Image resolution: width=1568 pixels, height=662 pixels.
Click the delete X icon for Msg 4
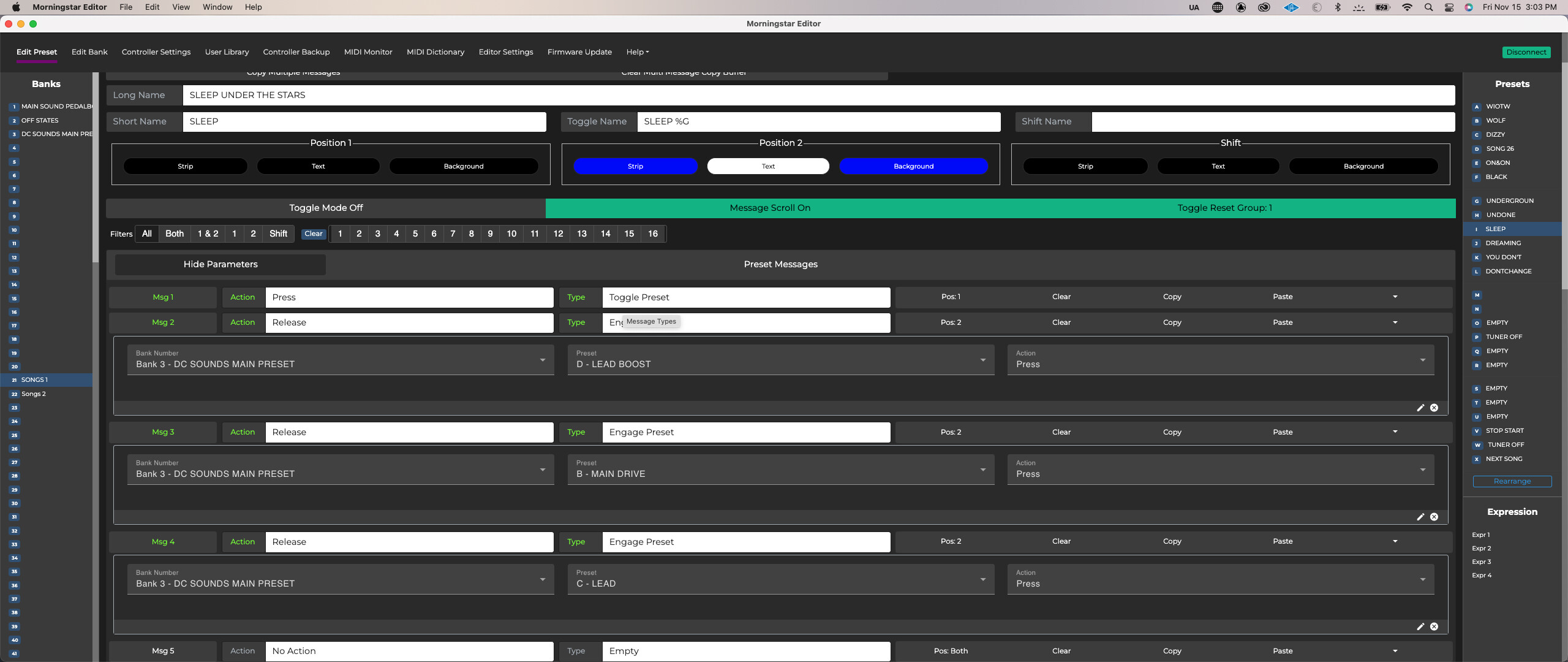pyautogui.click(x=1434, y=626)
